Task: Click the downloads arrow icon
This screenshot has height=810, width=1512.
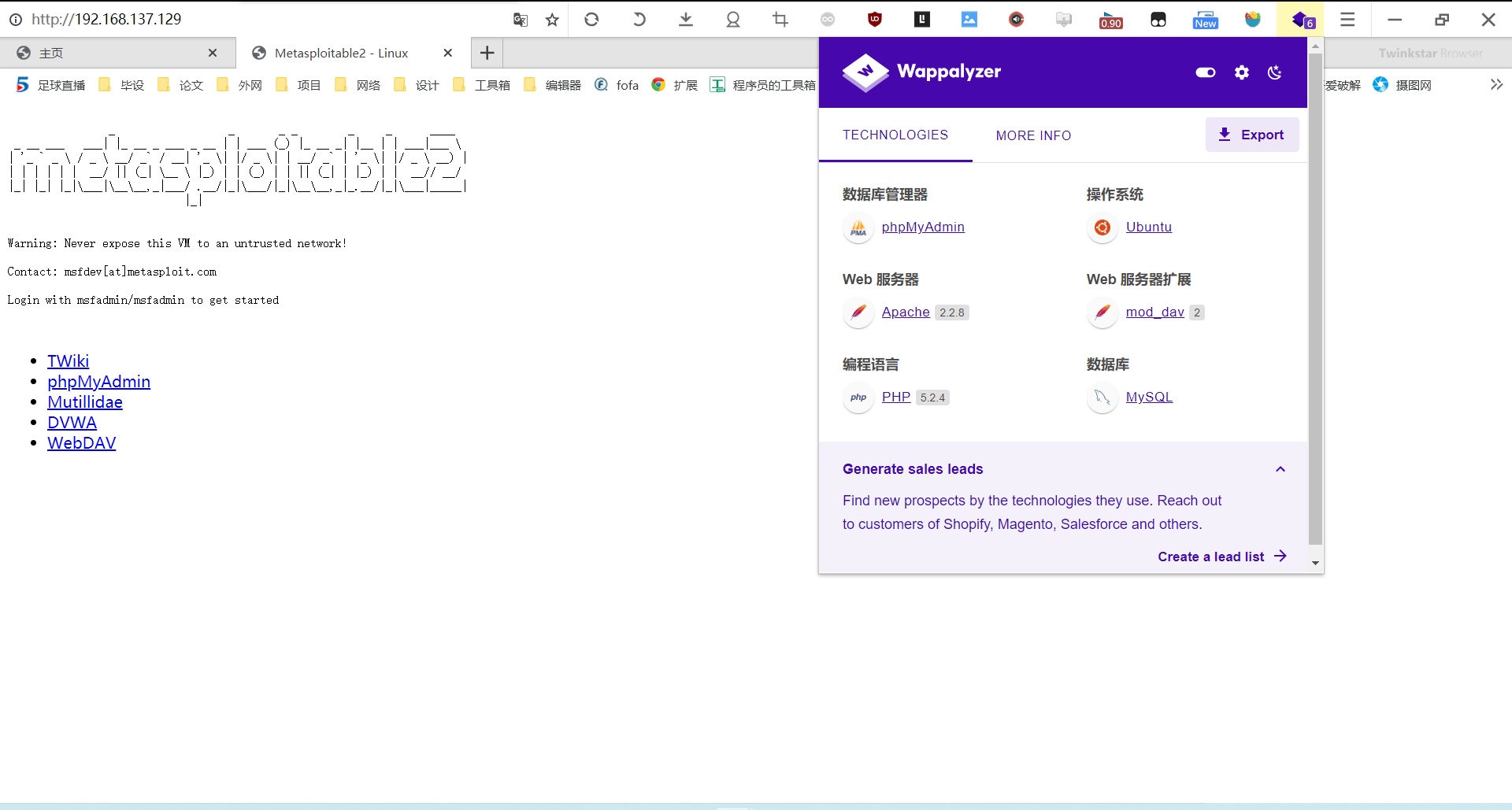Action: click(686, 20)
